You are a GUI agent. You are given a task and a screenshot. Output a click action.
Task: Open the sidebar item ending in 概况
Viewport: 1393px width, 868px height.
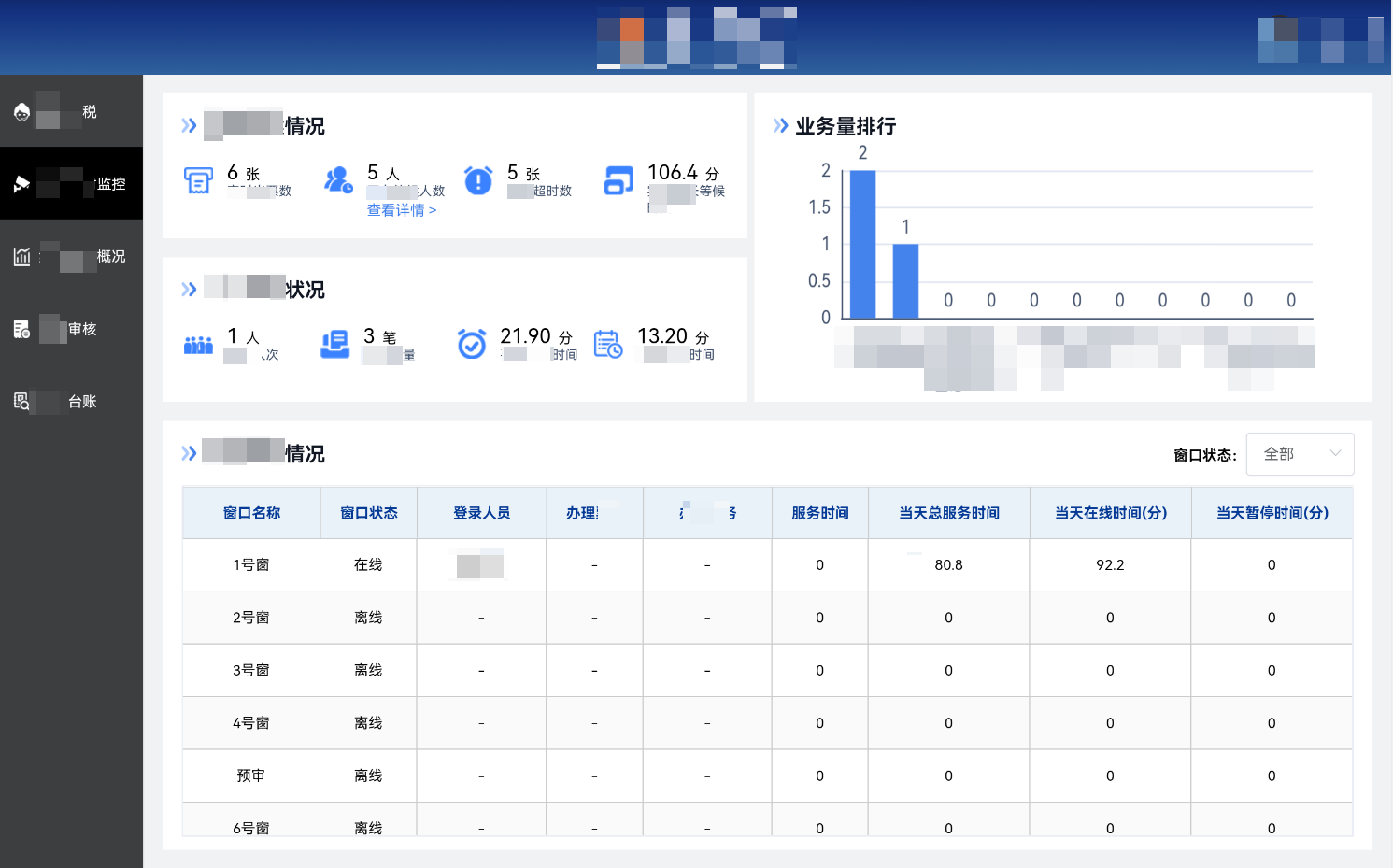(x=71, y=256)
